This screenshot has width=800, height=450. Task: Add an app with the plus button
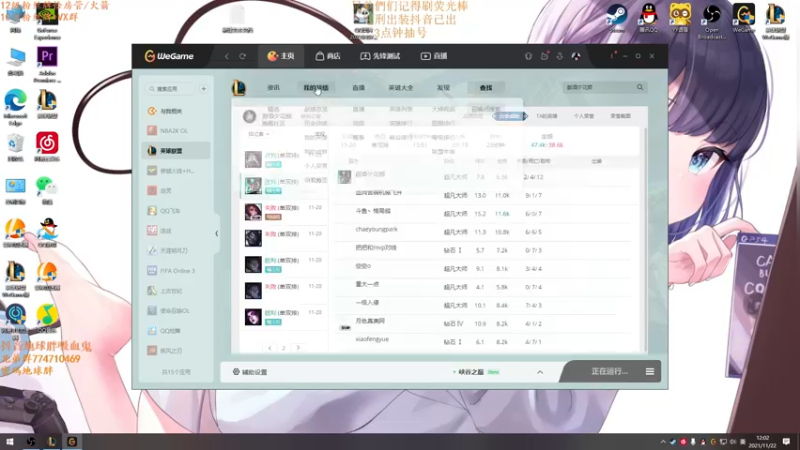(x=204, y=89)
